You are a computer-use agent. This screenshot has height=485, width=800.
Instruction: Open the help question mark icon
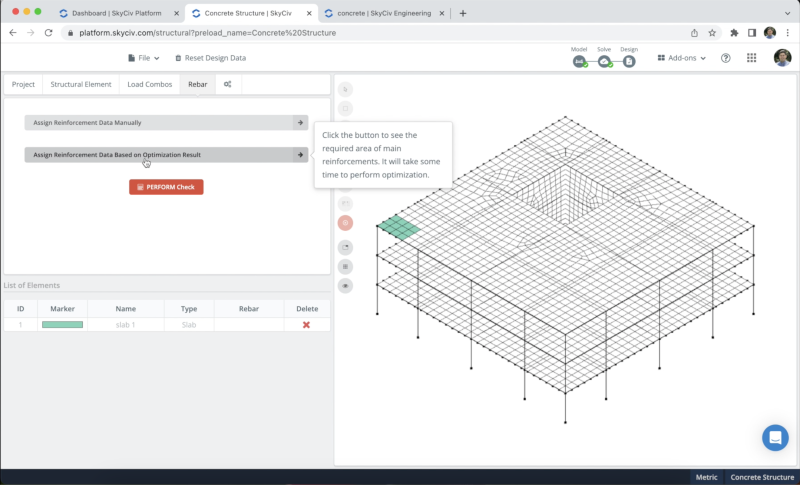726,58
